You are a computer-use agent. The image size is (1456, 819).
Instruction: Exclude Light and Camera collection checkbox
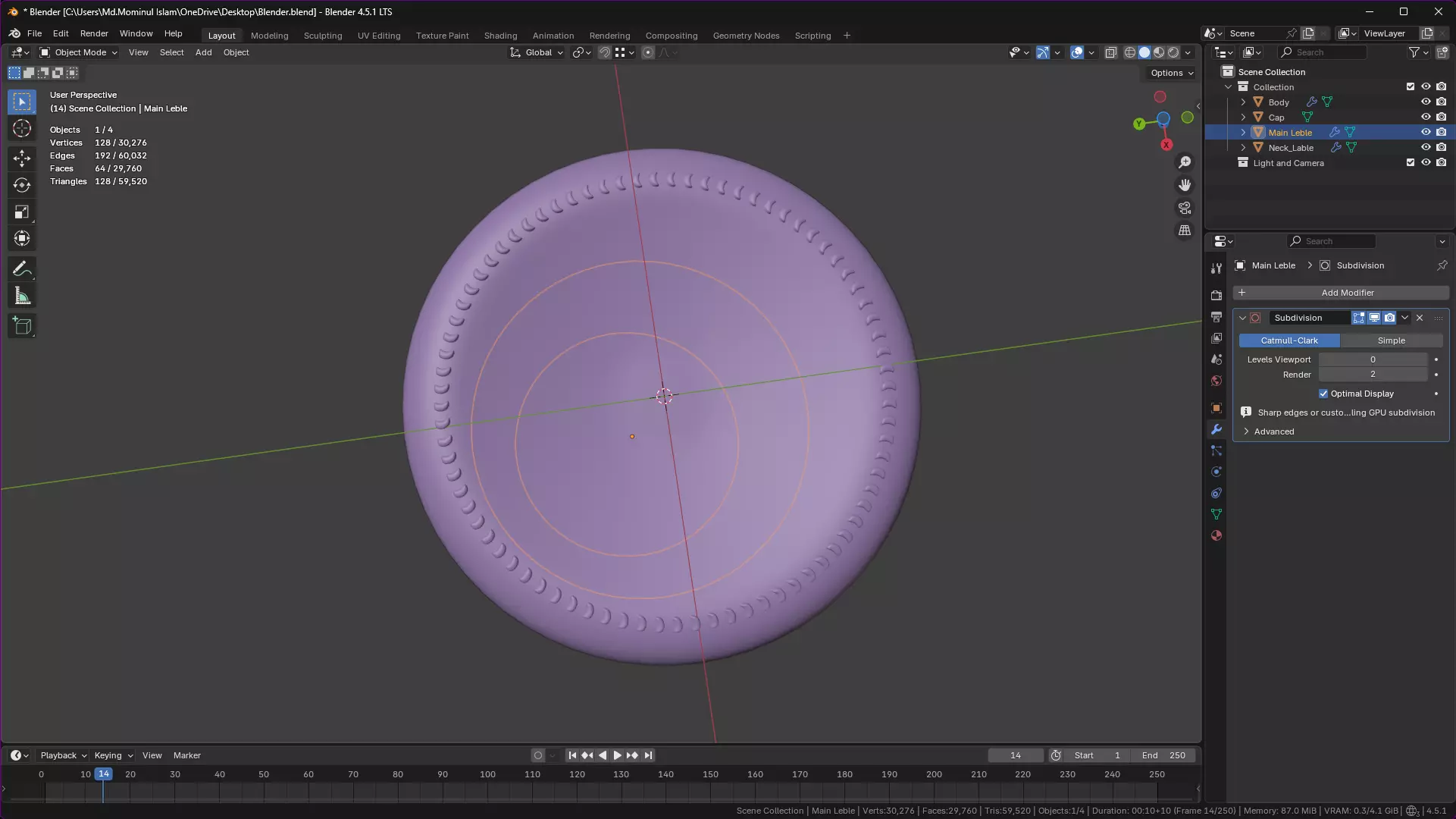tap(1411, 163)
